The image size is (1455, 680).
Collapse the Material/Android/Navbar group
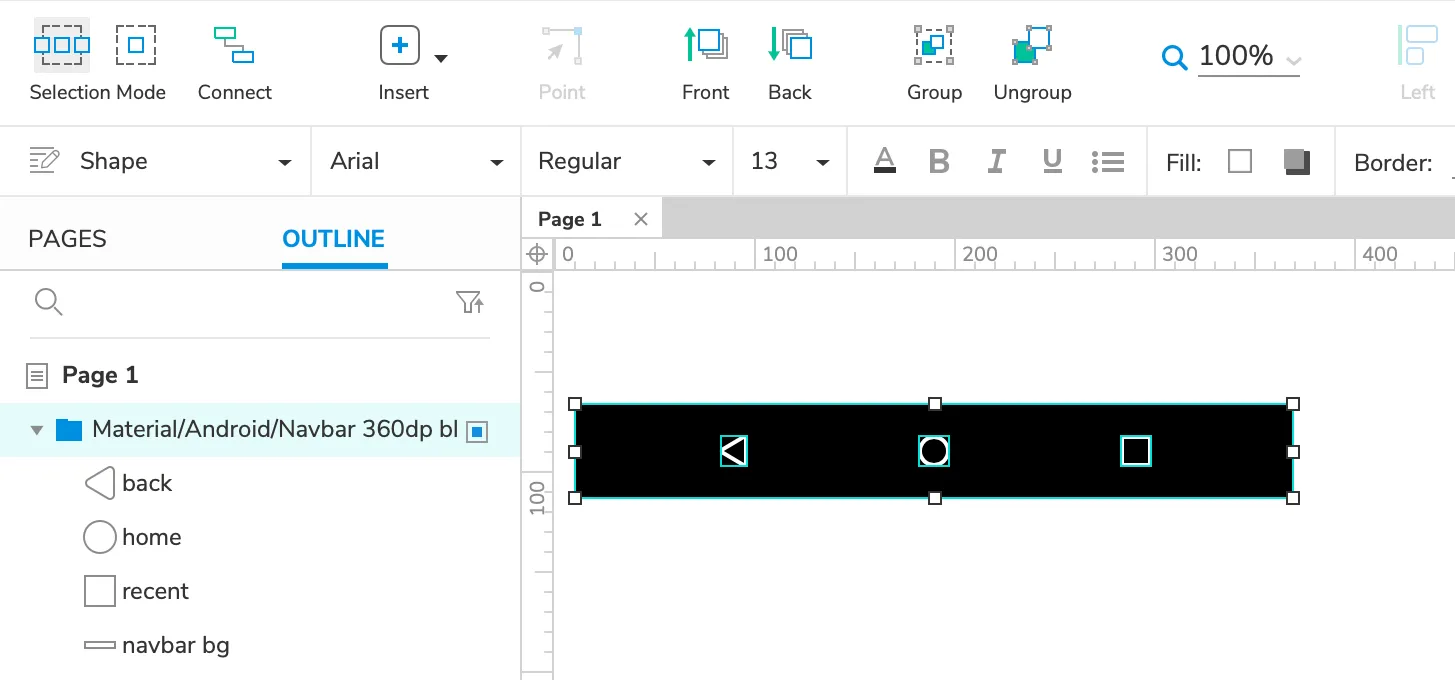(x=37, y=431)
